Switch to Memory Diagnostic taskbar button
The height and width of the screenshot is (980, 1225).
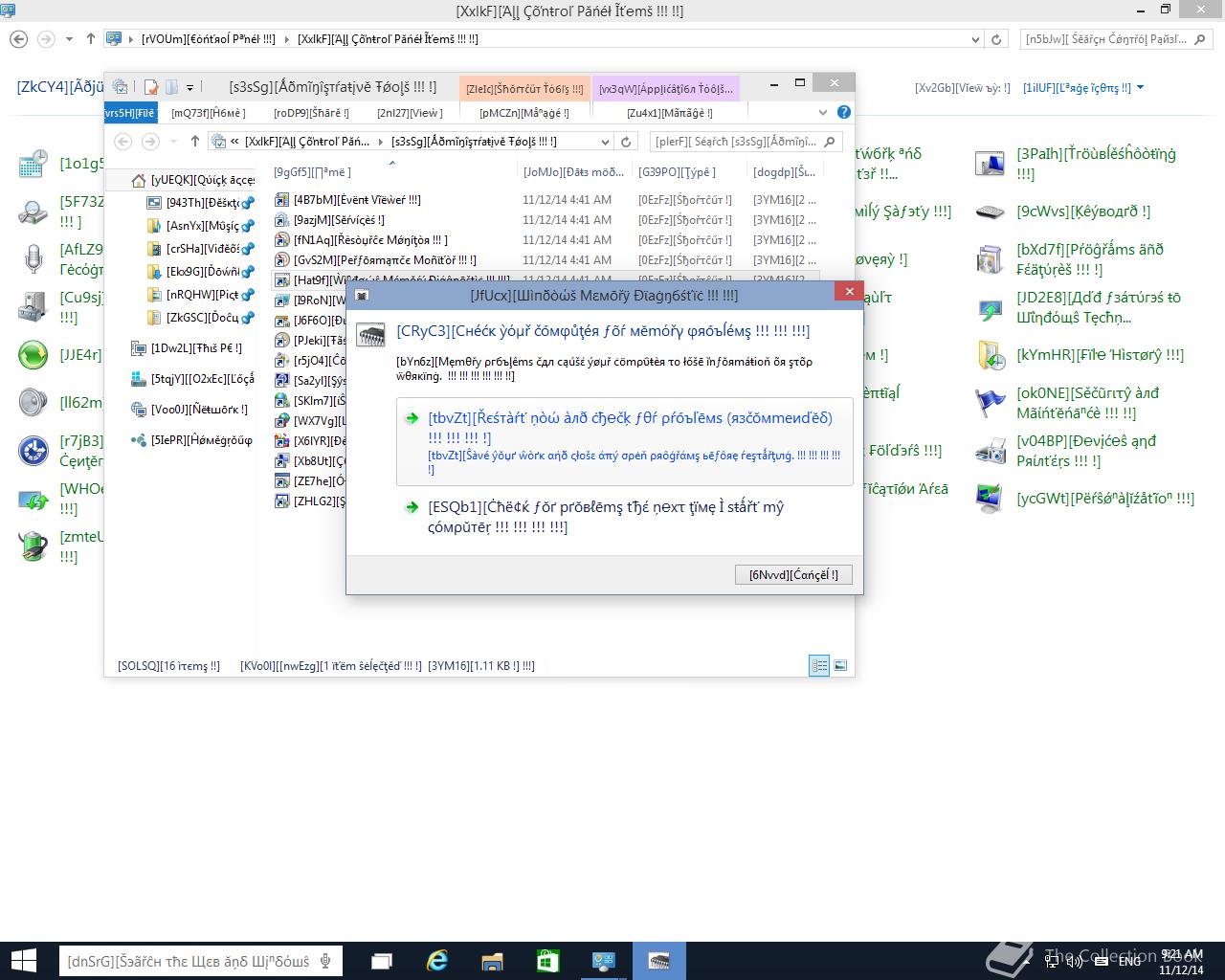pos(659,961)
